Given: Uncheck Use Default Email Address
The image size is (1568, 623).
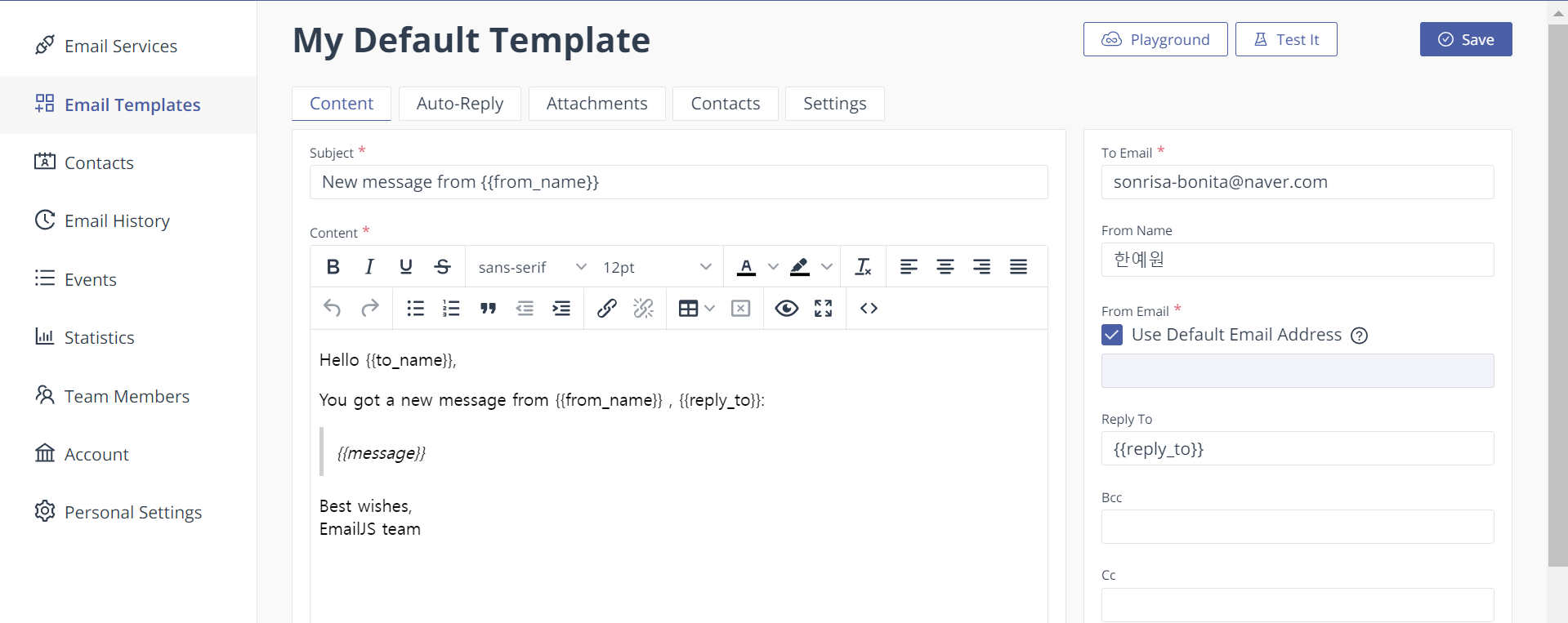Looking at the screenshot, I should coord(1112,335).
